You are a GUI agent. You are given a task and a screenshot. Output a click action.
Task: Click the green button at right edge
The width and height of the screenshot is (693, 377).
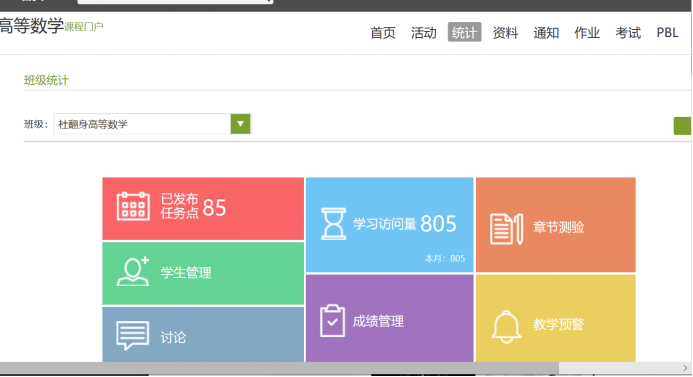pyautogui.click(x=682, y=126)
